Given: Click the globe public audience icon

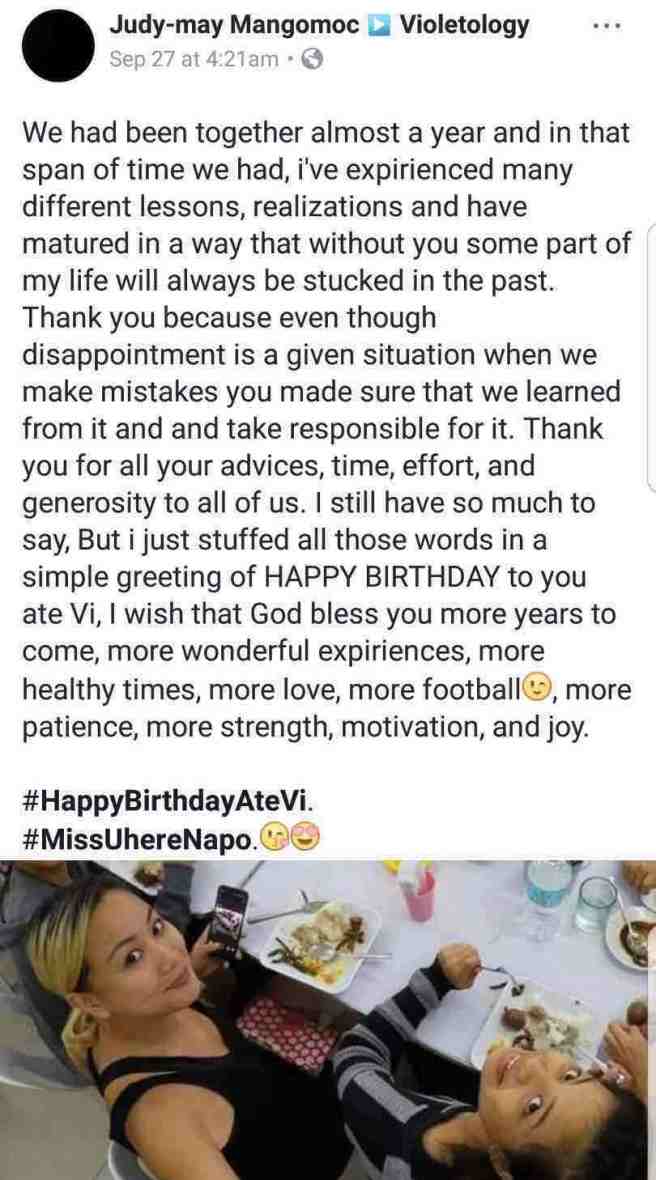Looking at the screenshot, I should click(x=311, y=59).
